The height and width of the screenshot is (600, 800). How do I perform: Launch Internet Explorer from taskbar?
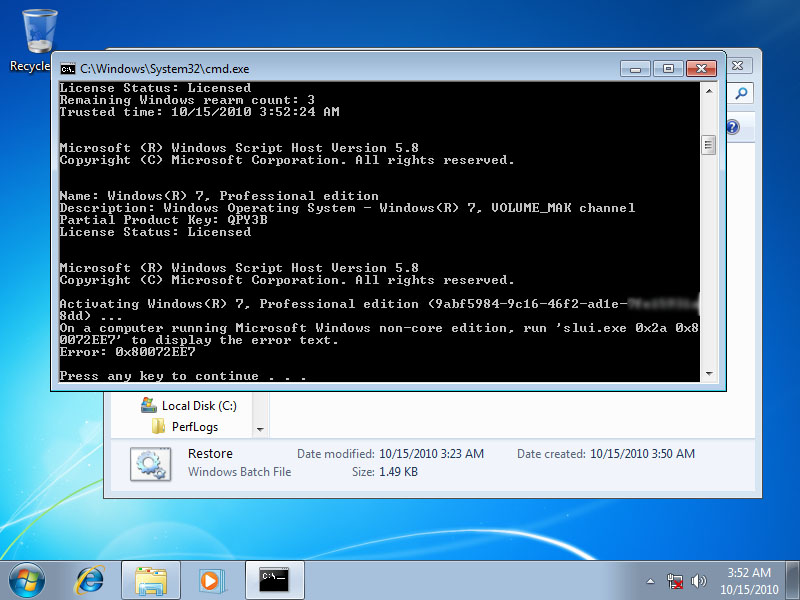(x=89, y=581)
